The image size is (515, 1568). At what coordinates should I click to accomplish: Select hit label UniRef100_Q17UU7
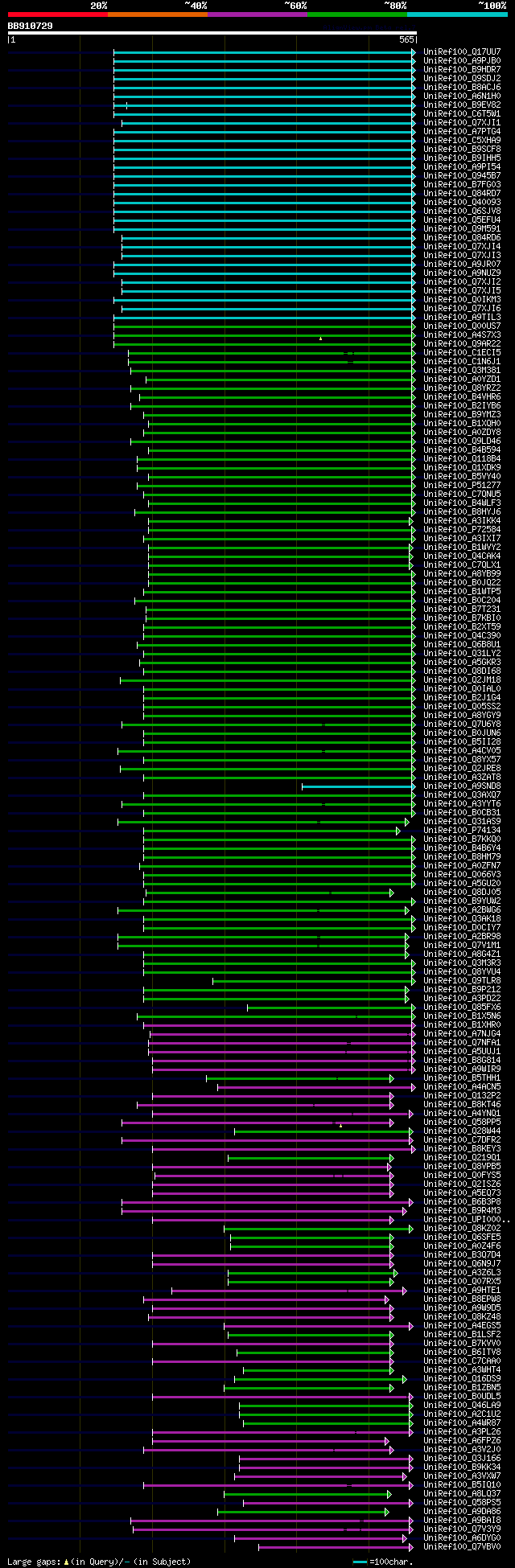[462, 51]
